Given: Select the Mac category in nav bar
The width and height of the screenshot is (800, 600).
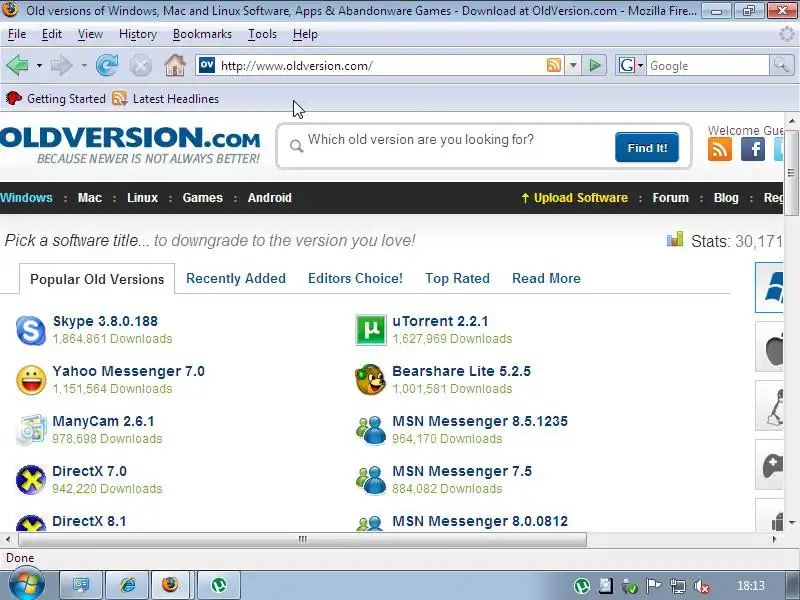Looking at the screenshot, I should [x=90, y=198].
